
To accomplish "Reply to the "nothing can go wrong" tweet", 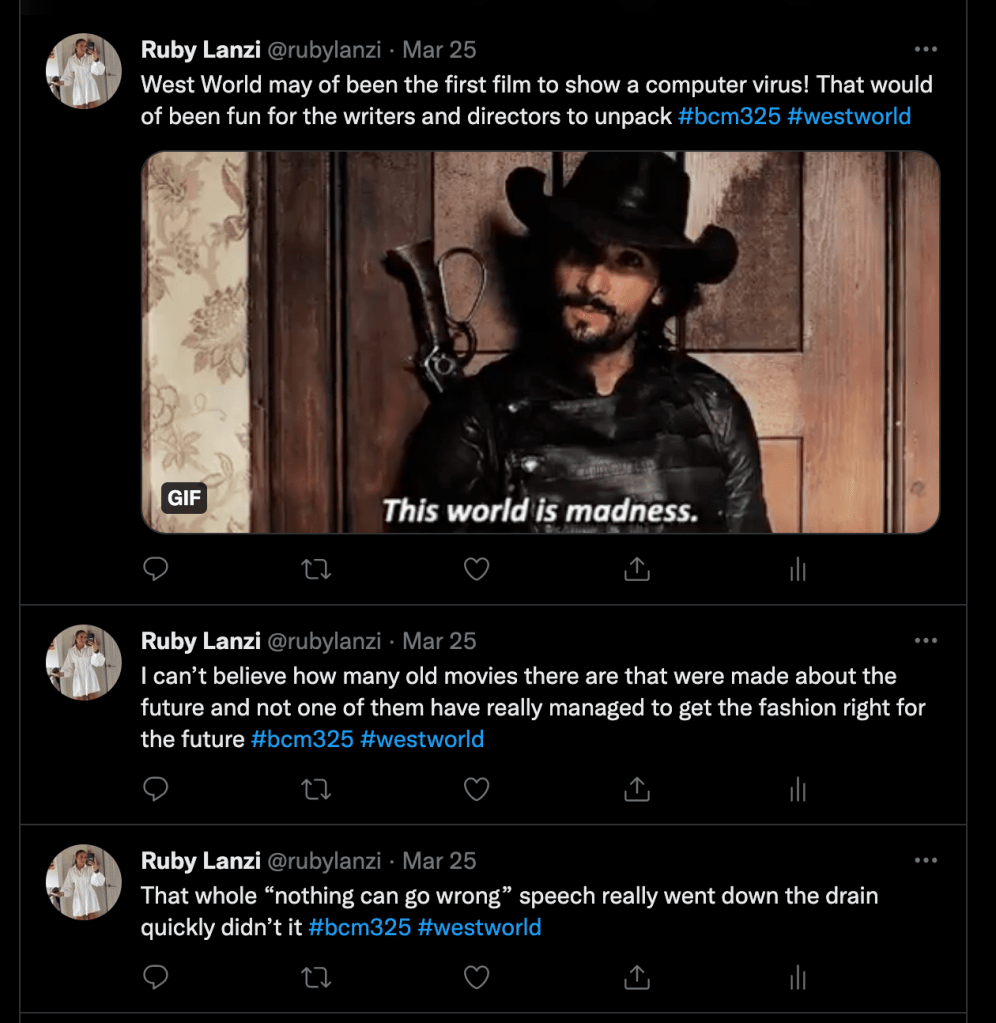I will 155,977.
